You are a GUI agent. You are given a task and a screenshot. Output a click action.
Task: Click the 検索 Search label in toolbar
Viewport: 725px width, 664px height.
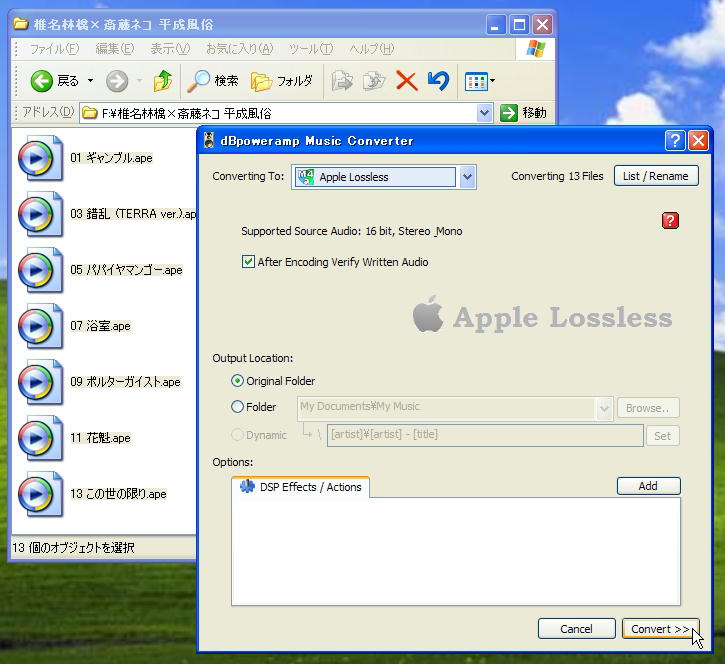click(x=227, y=81)
